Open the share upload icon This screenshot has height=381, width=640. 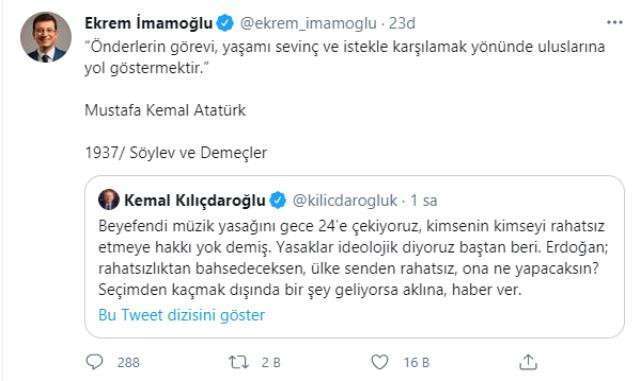tap(528, 362)
